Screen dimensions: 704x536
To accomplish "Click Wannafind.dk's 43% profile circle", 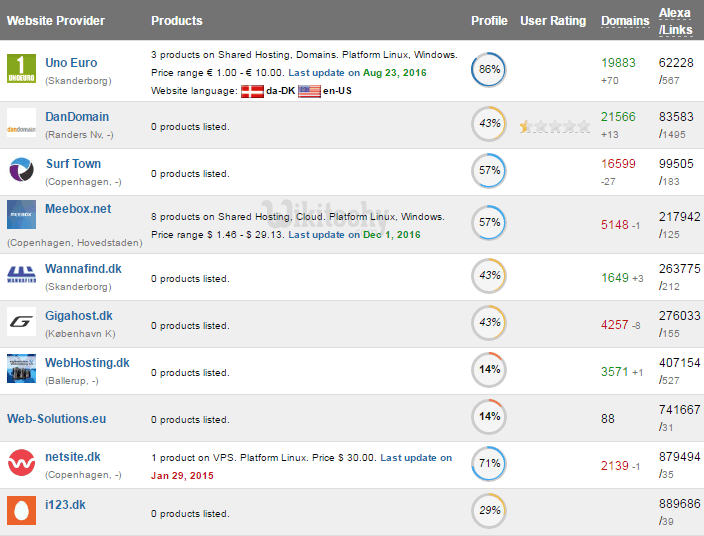I will [x=489, y=276].
